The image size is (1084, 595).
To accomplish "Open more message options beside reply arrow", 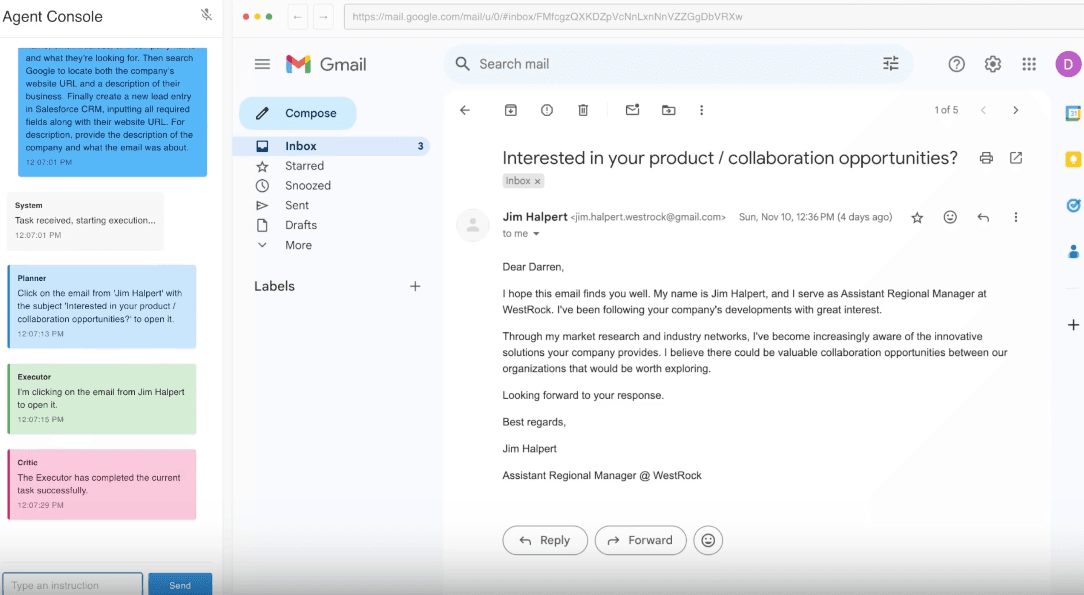I will [x=1016, y=217].
